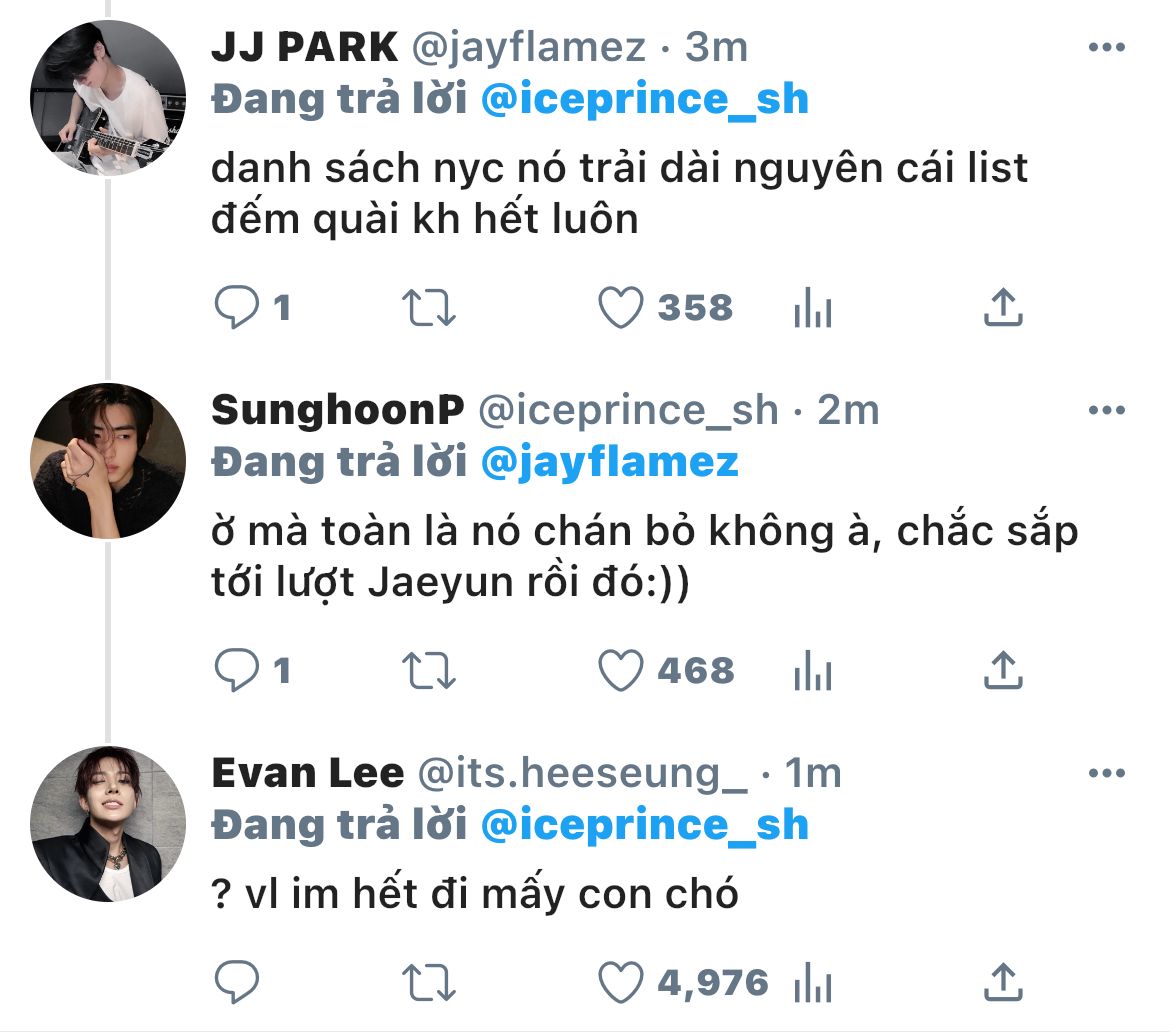Reply to Evan Lee's tweet
Image resolution: width=1170 pixels, height=1032 pixels.
point(237,982)
